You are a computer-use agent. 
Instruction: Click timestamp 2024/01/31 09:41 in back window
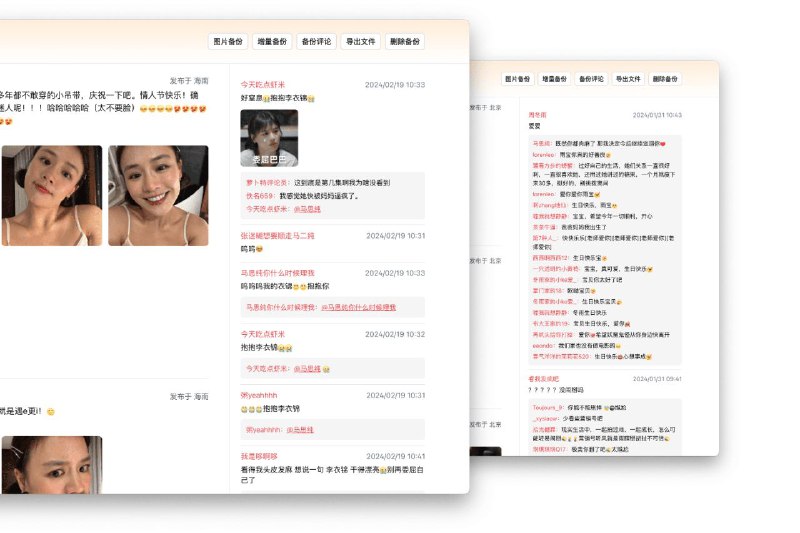tap(657, 379)
